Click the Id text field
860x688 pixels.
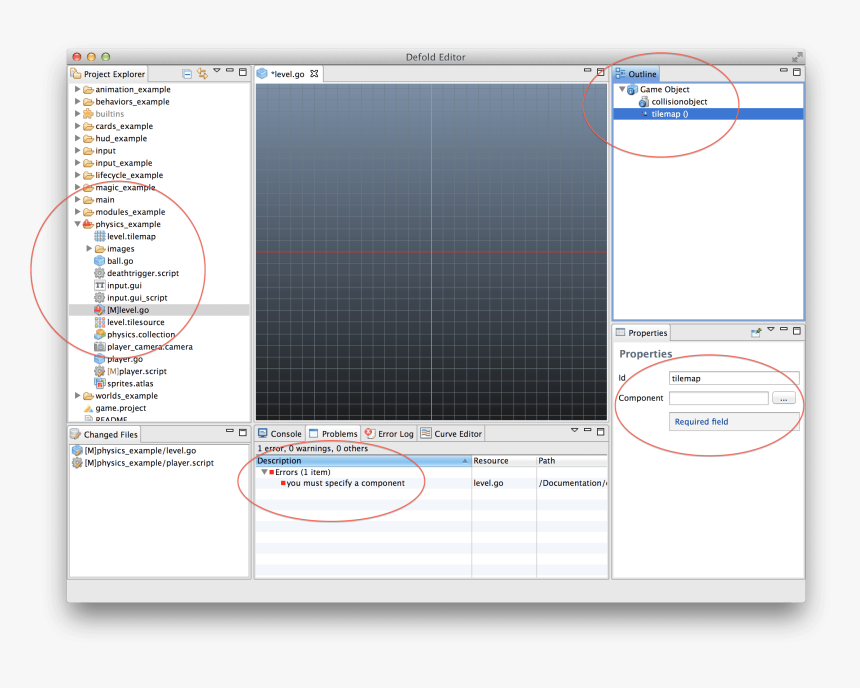tap(733, 379)
